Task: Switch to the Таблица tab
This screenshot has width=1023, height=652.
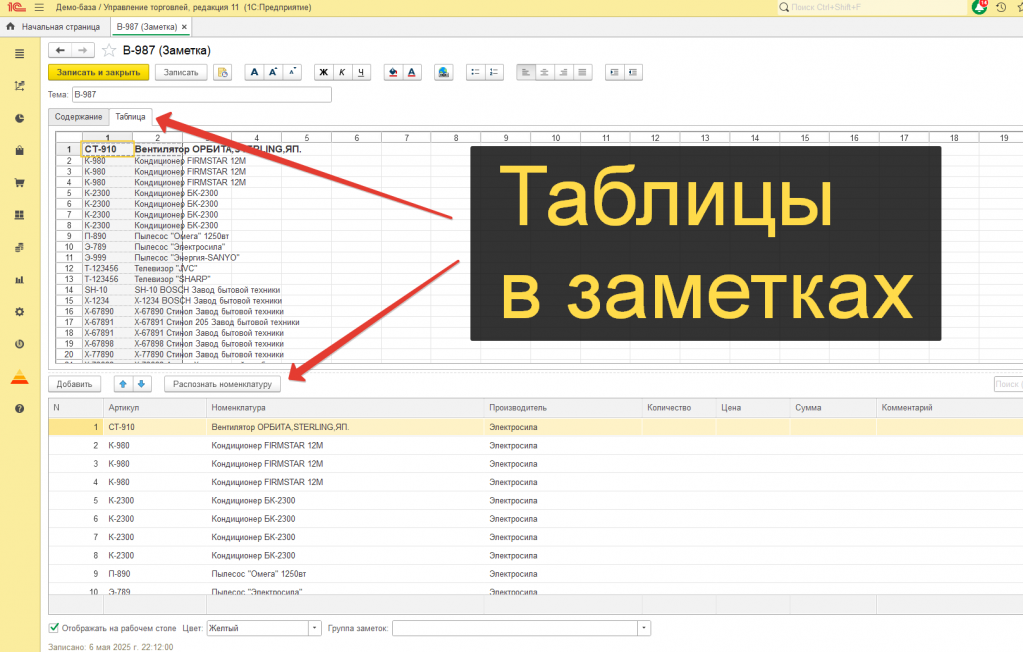Action: (130, 117)
